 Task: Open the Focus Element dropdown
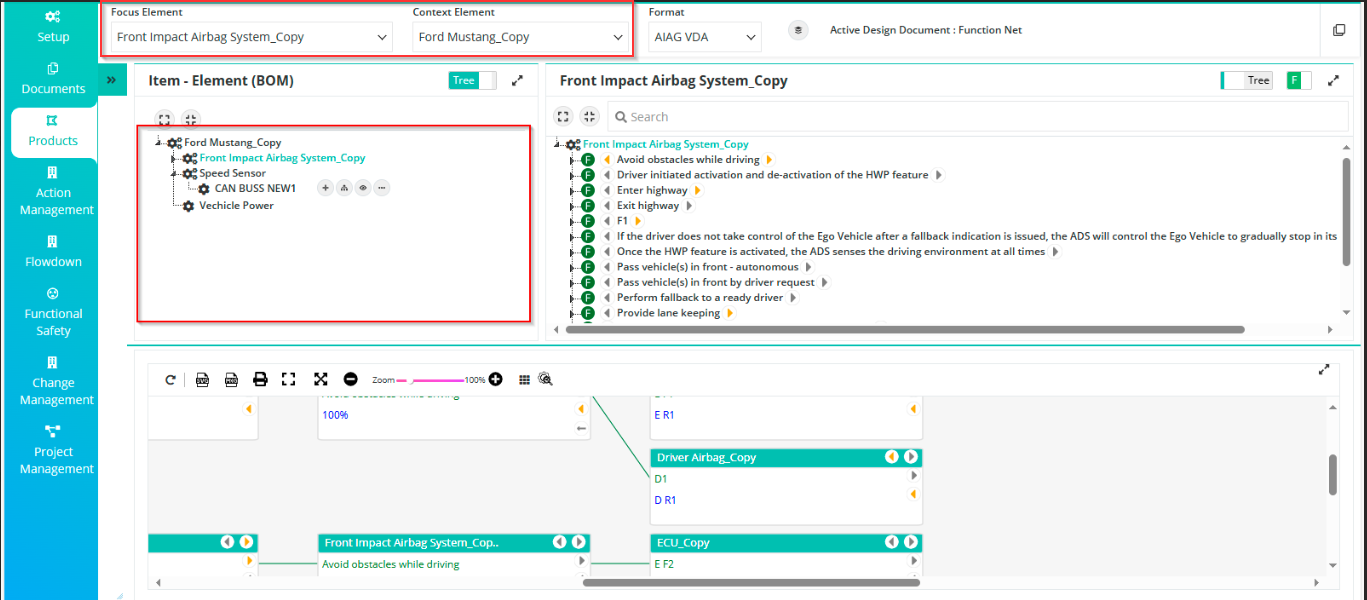pos(252,37)
